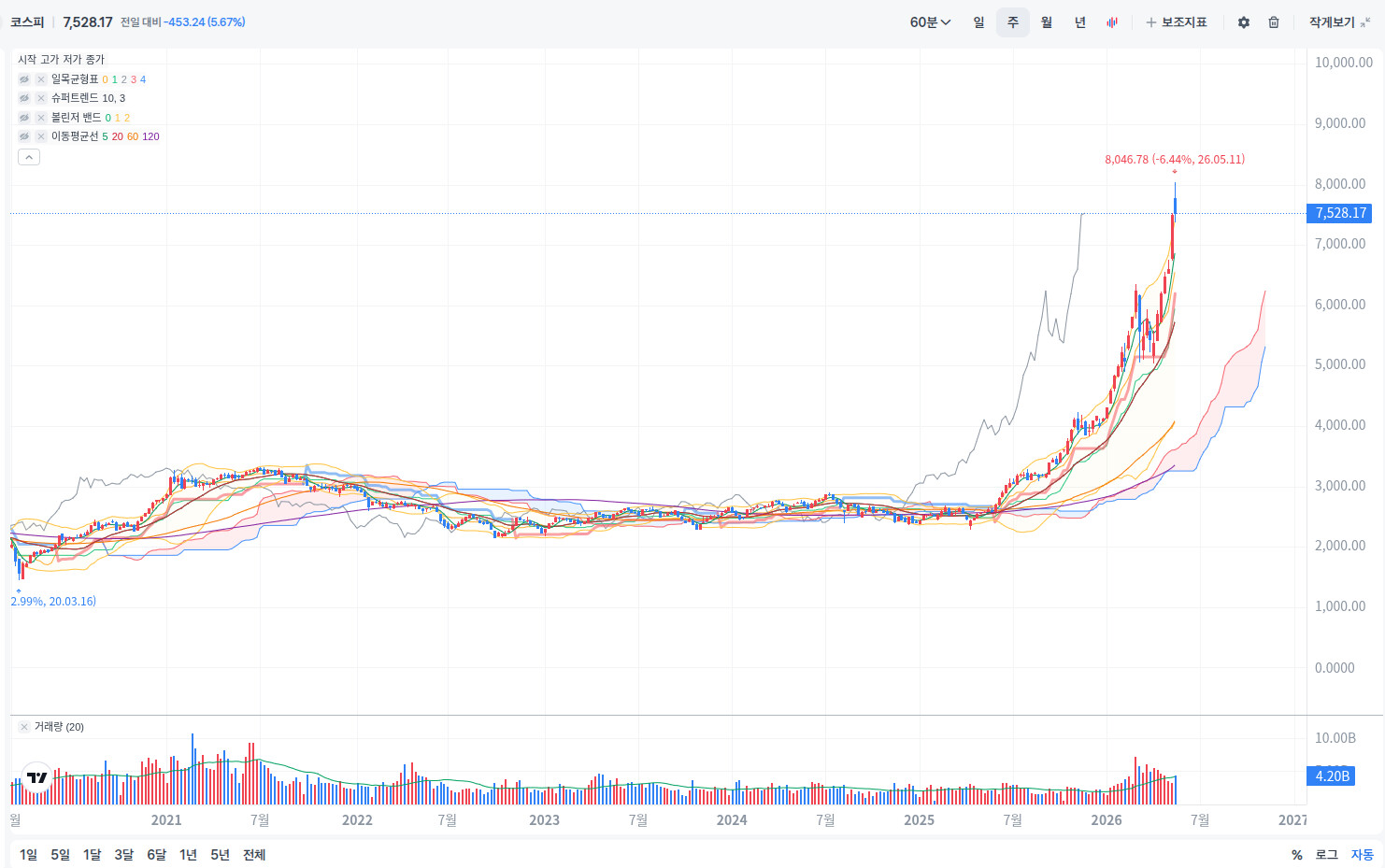Viewport: 1385px width, 868px height.
Task: Click the 5,000.00 price axis label
Action: point(1340,364)
